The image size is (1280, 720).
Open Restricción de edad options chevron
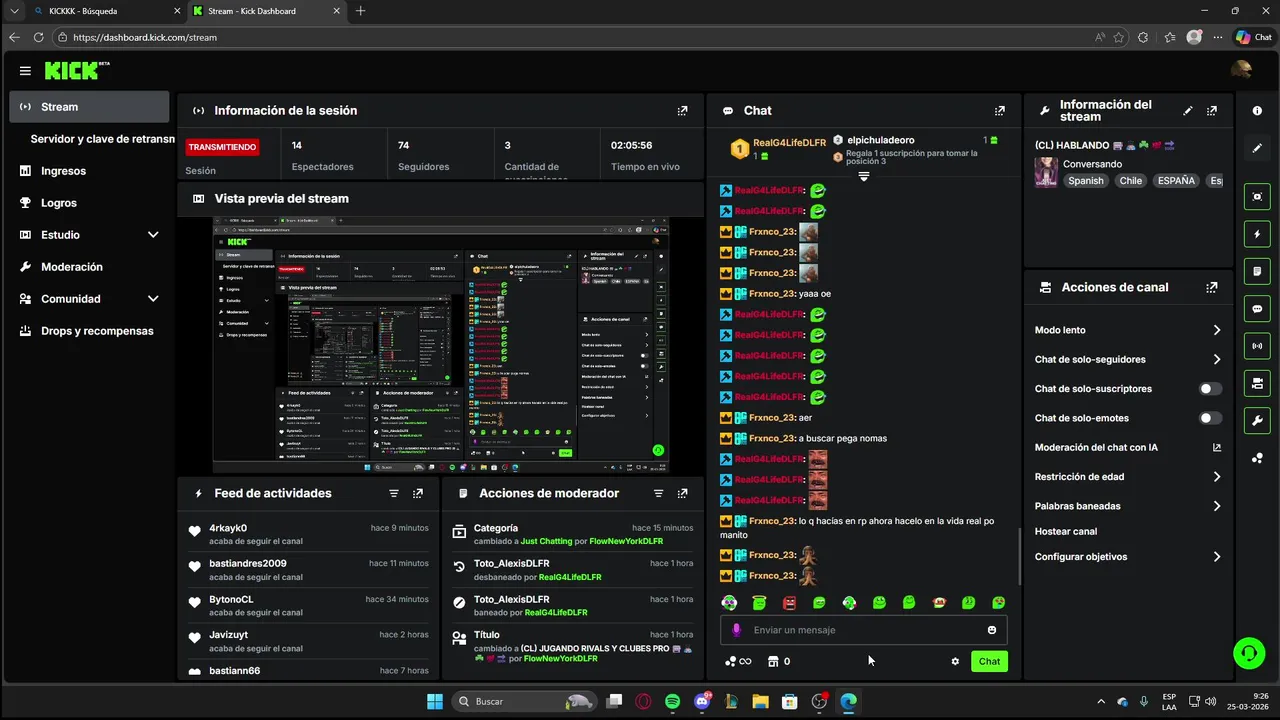(x=1217, y=477)
